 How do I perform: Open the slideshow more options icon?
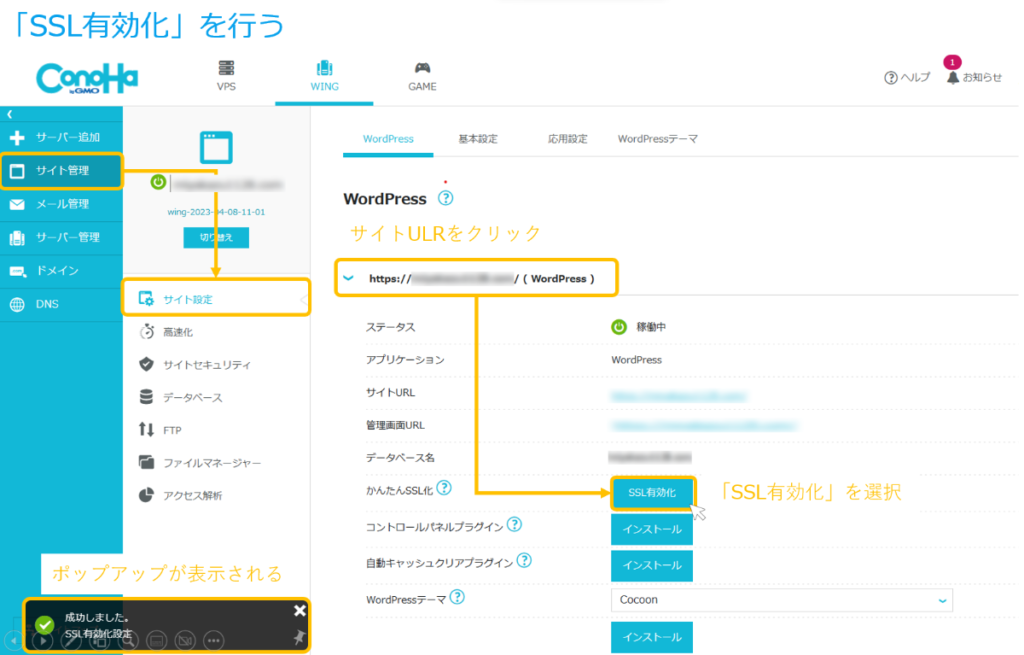[x=214, y=641]
